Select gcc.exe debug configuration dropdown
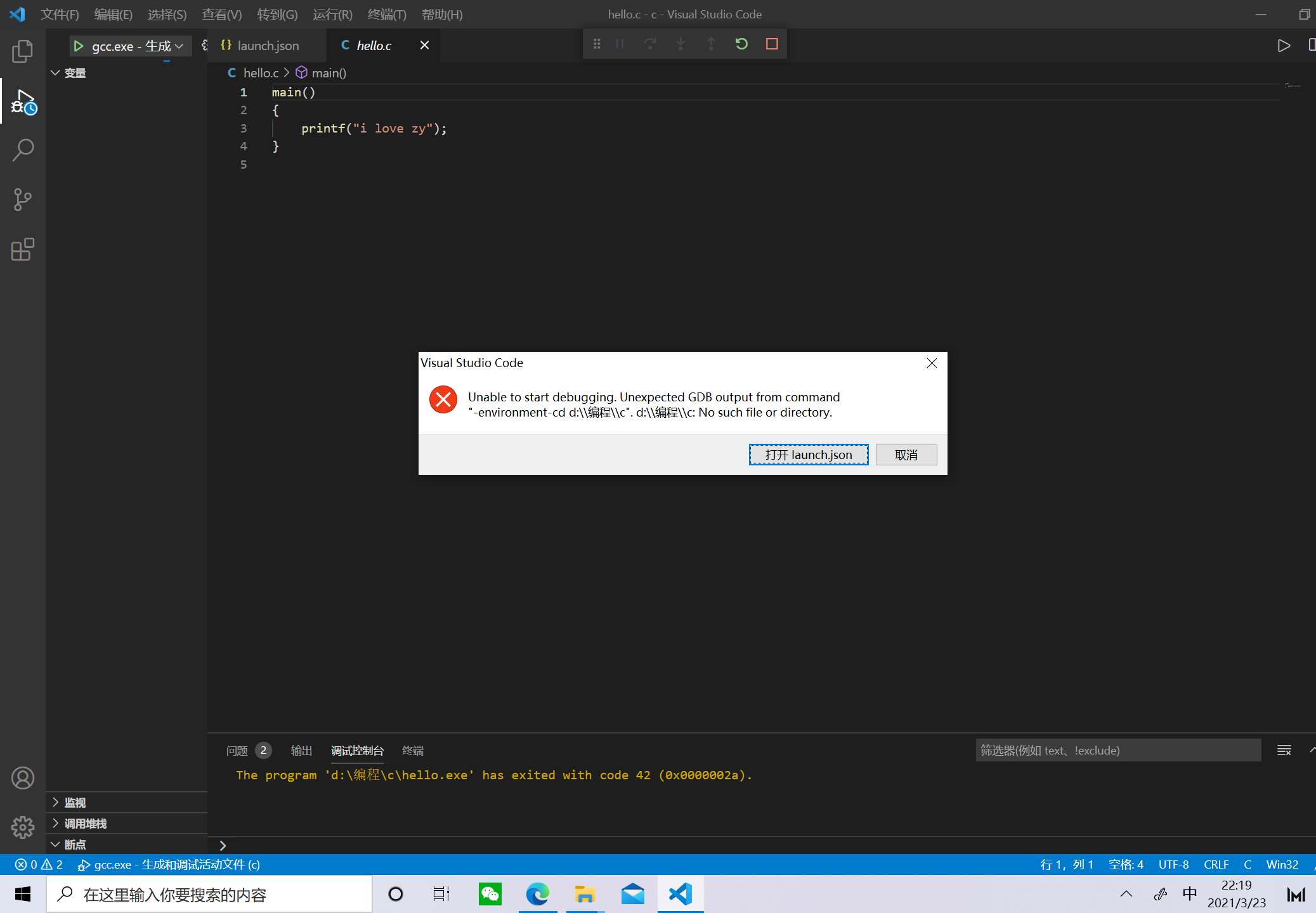 (137, 46)
